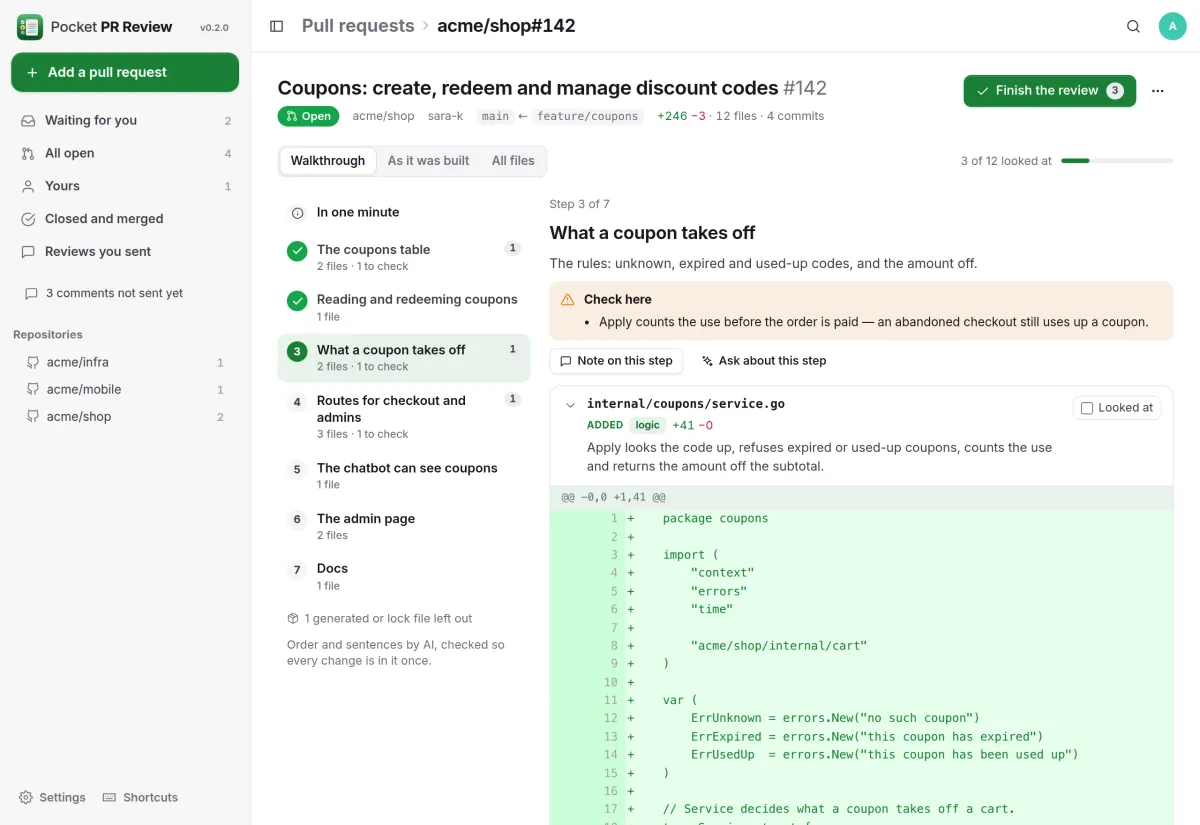Select the acme/infra repository
The height and width of the screenshot is (825, 1200).
pos(125,362)
